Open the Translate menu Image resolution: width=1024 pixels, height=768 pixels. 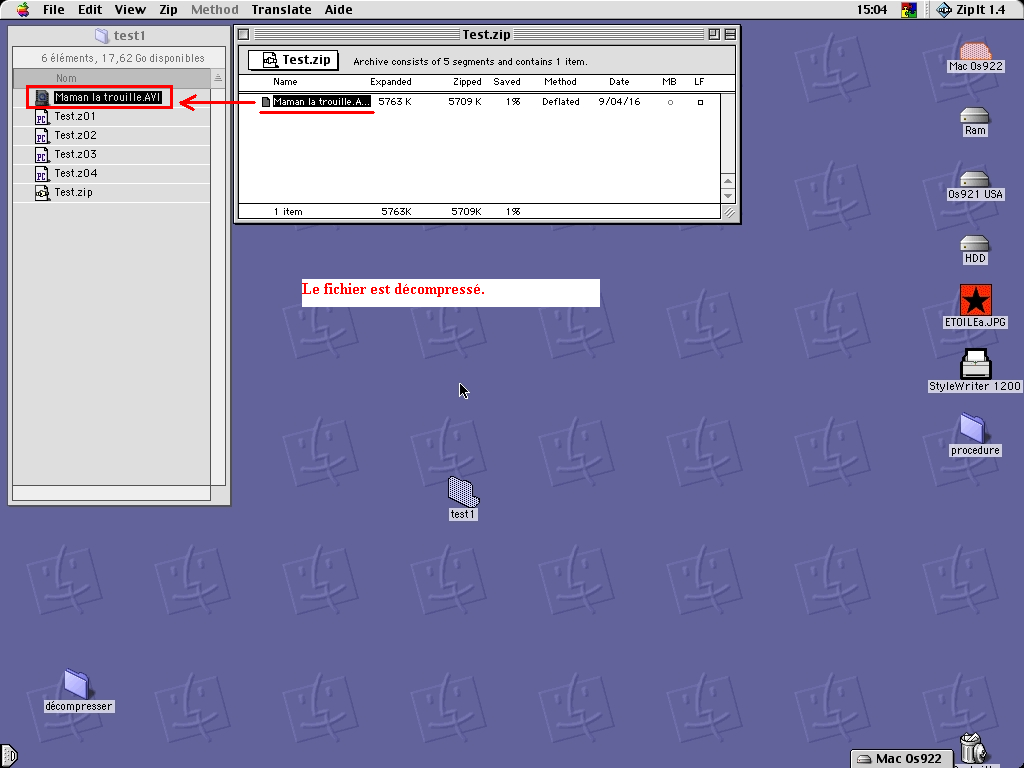pos(281,10)
